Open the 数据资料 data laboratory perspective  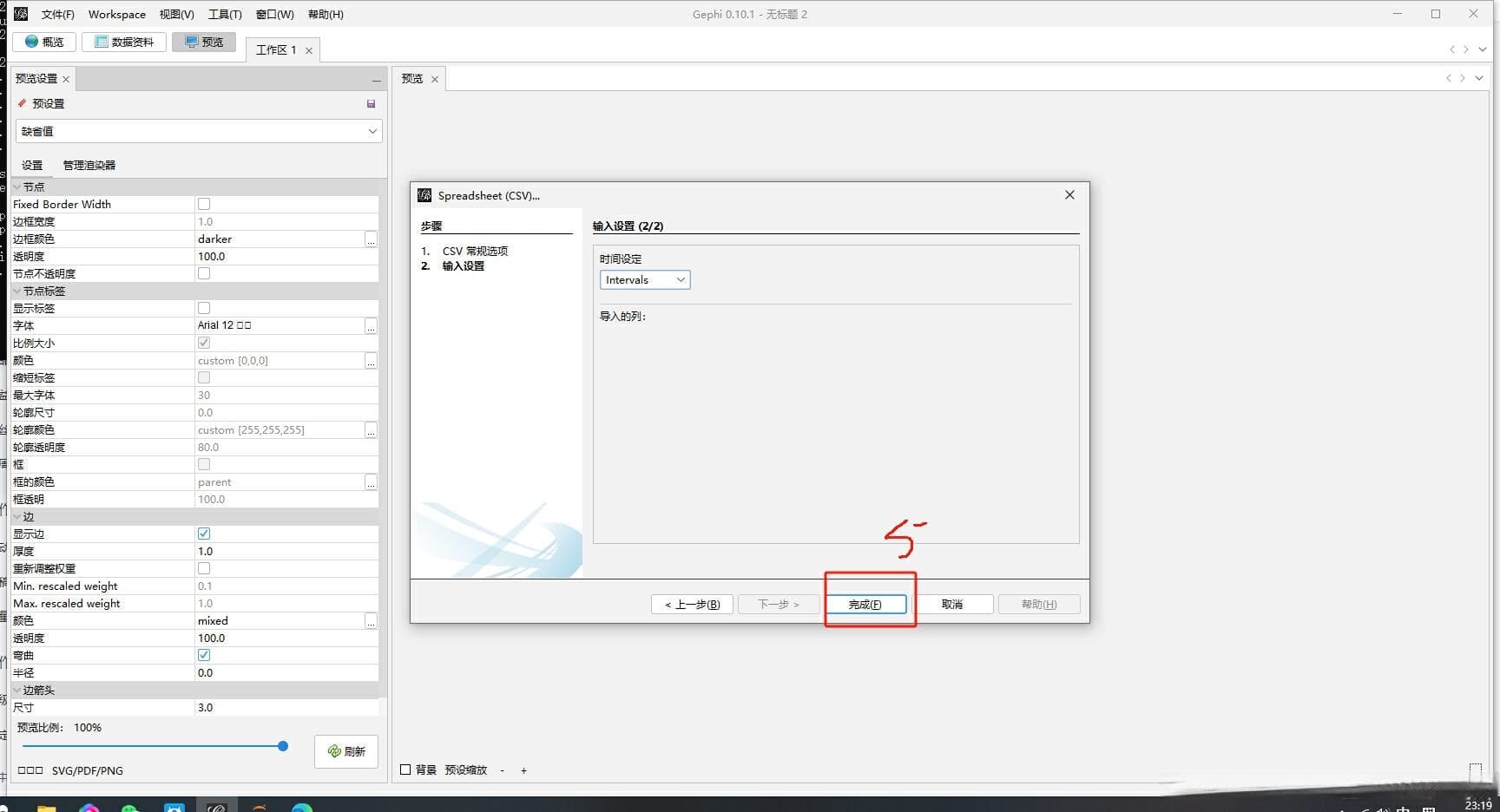tap(124, 42)
